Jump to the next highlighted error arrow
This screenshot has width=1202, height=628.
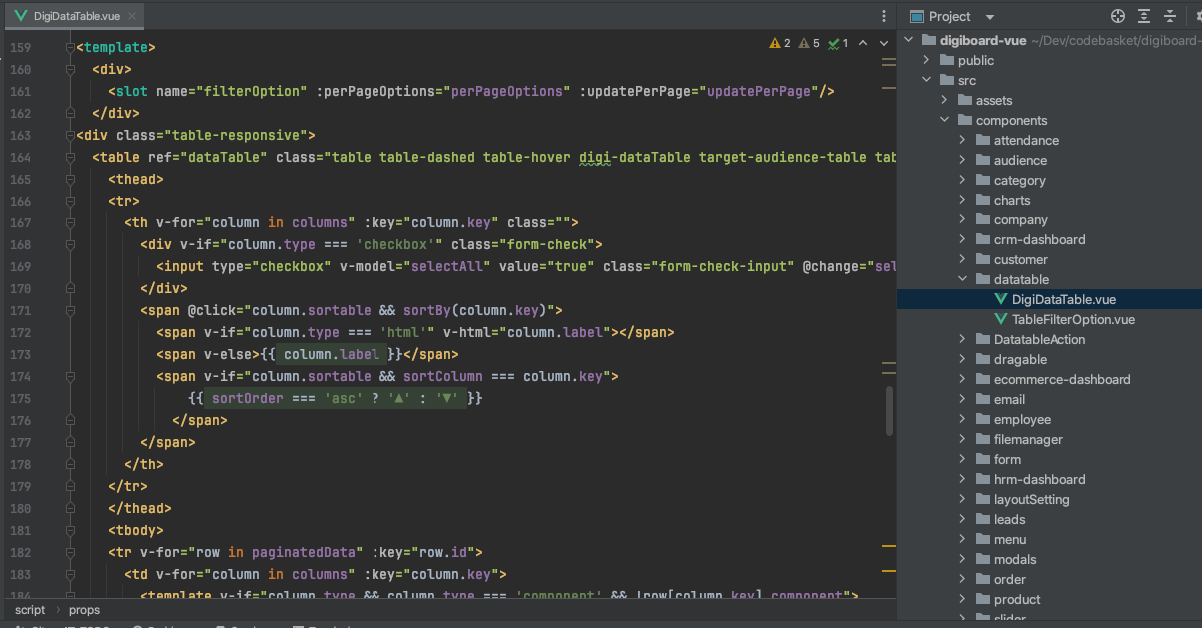tap(883, 44)
